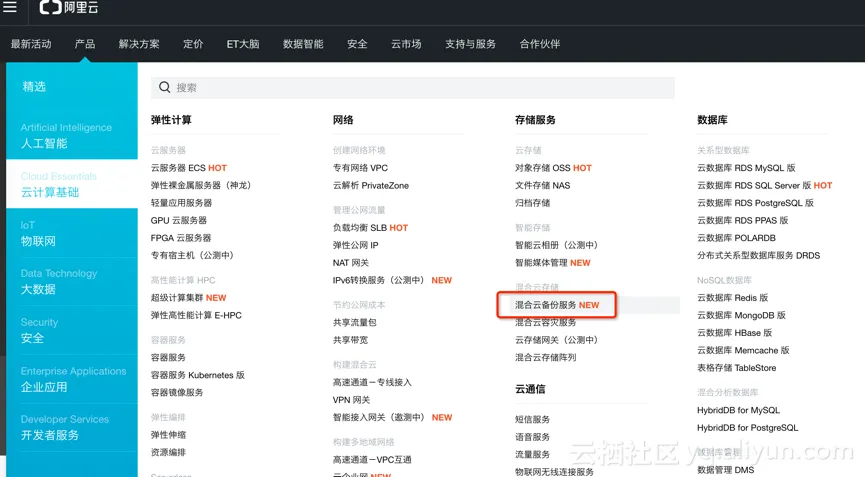Open IPv6转换服务（公测中）link
This screenshot has width=865, height=477.
click(x=378, y=280)
